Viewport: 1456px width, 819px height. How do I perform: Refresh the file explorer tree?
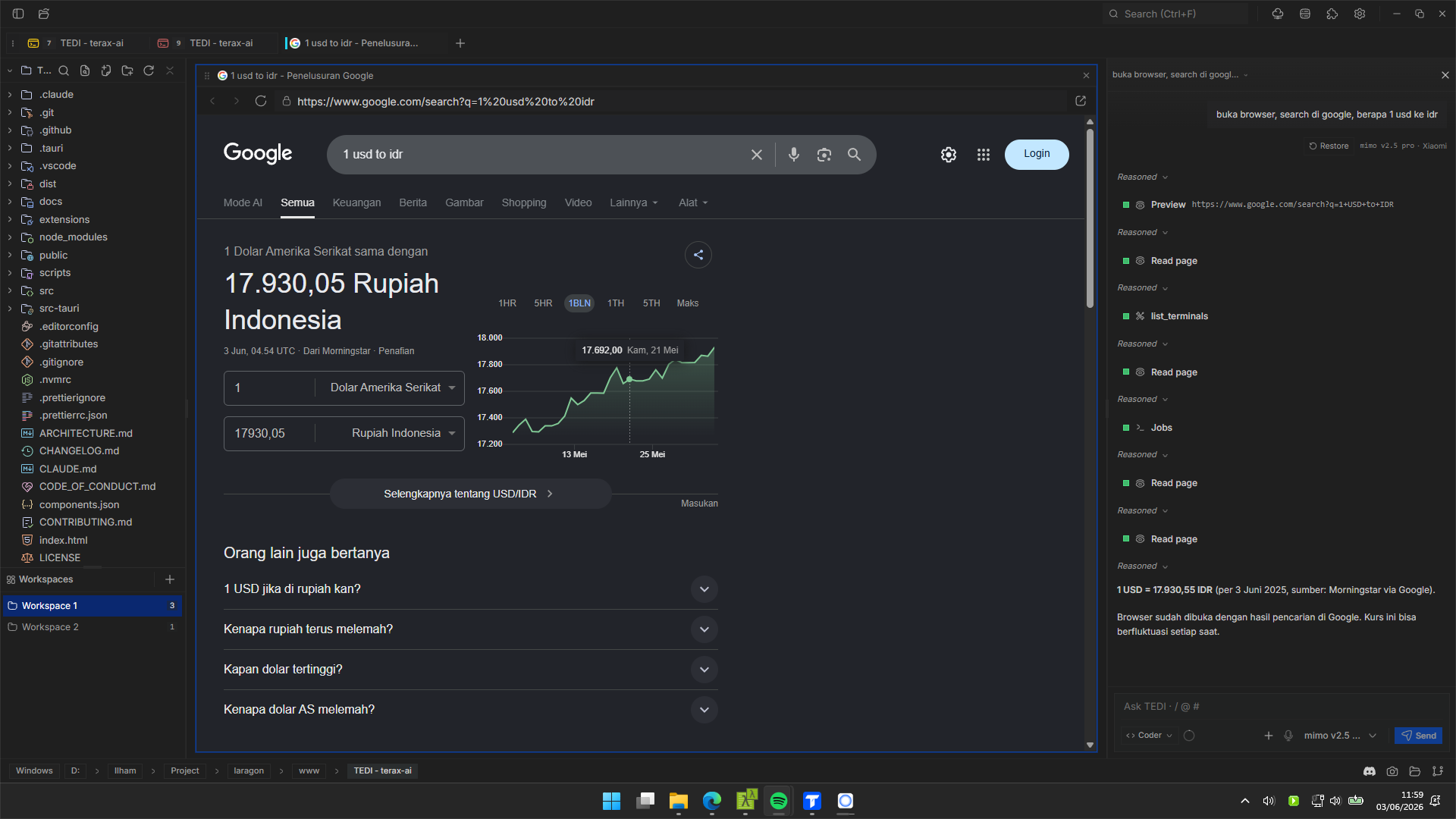point(149,71)
